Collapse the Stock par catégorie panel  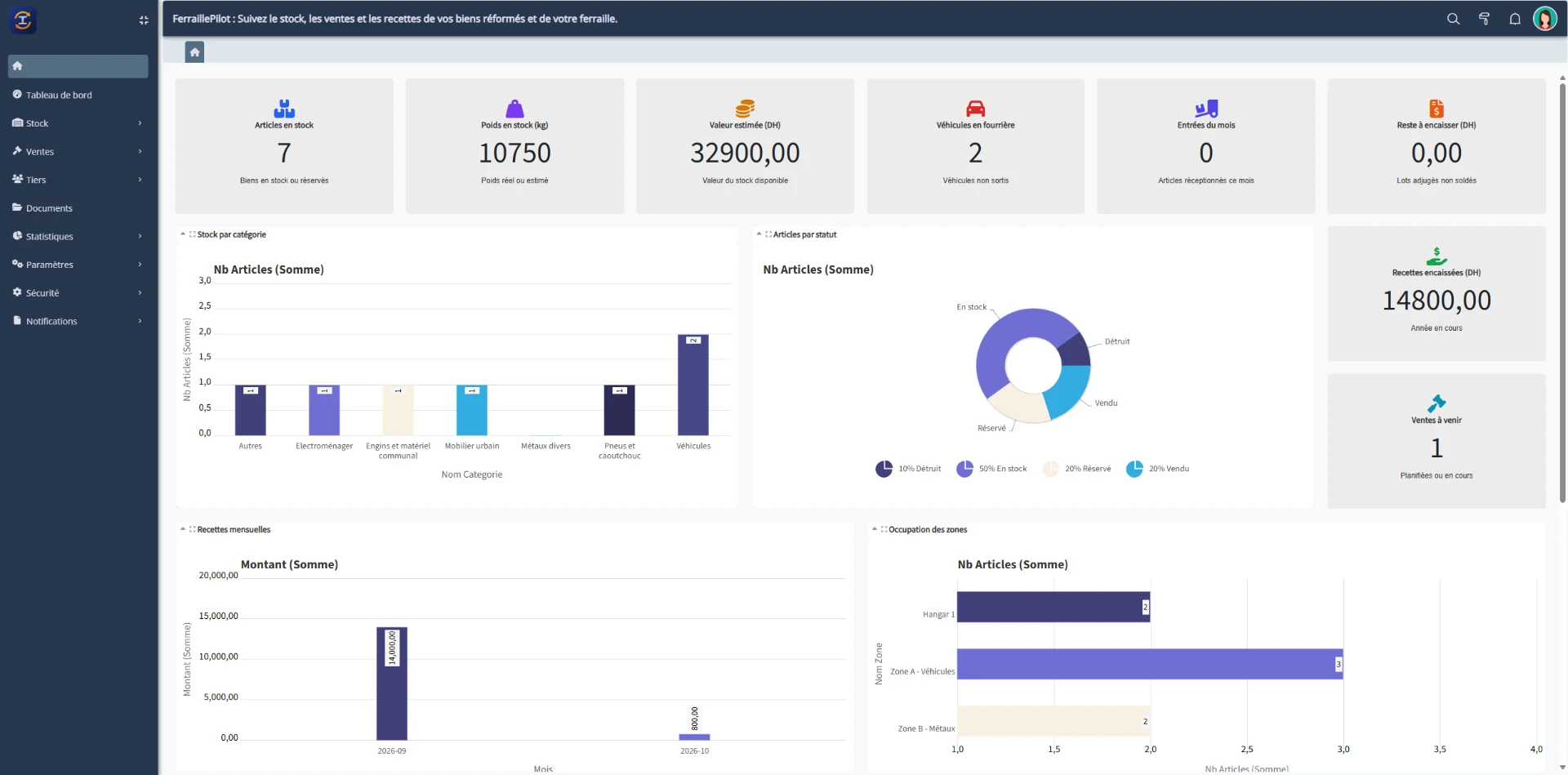tap(183, 234)
